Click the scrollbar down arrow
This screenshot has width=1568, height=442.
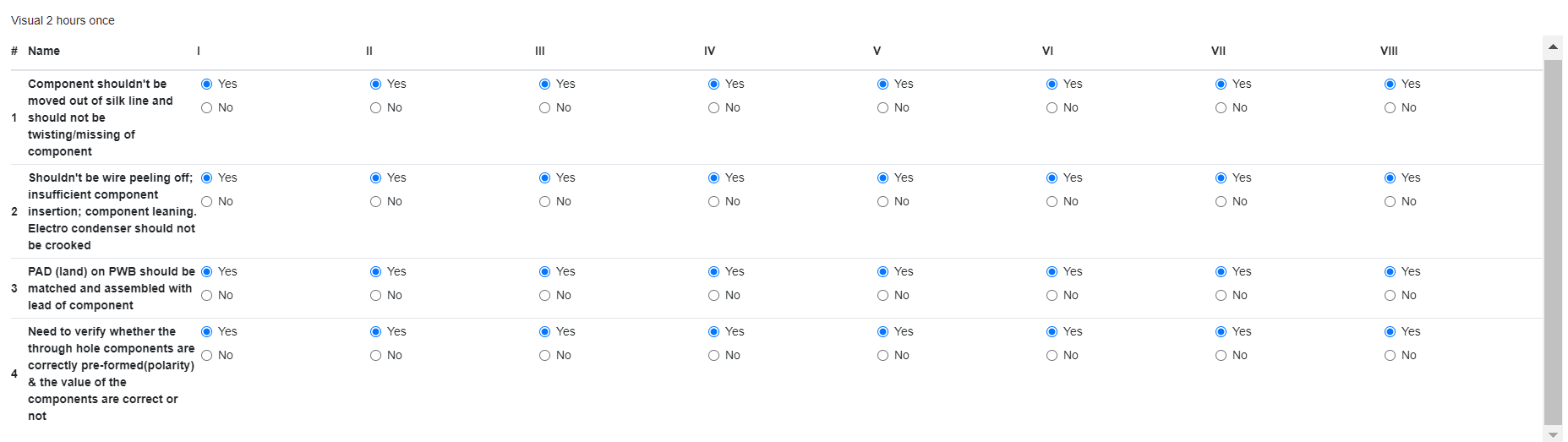click(x=1553, y=434)
